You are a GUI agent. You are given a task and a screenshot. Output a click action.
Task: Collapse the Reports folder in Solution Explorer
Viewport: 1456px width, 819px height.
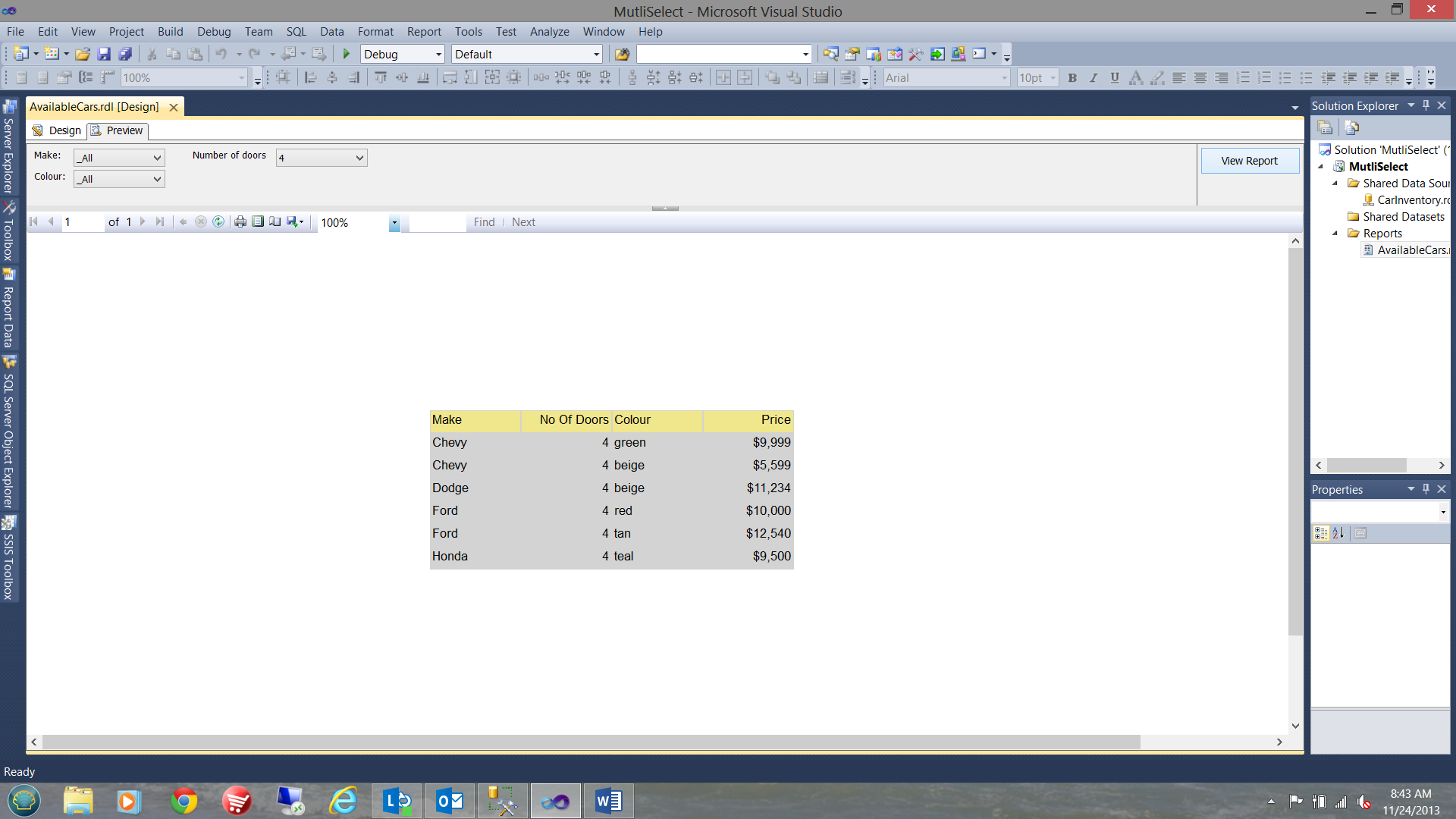pyautogui.click(x=1335, y=234)
